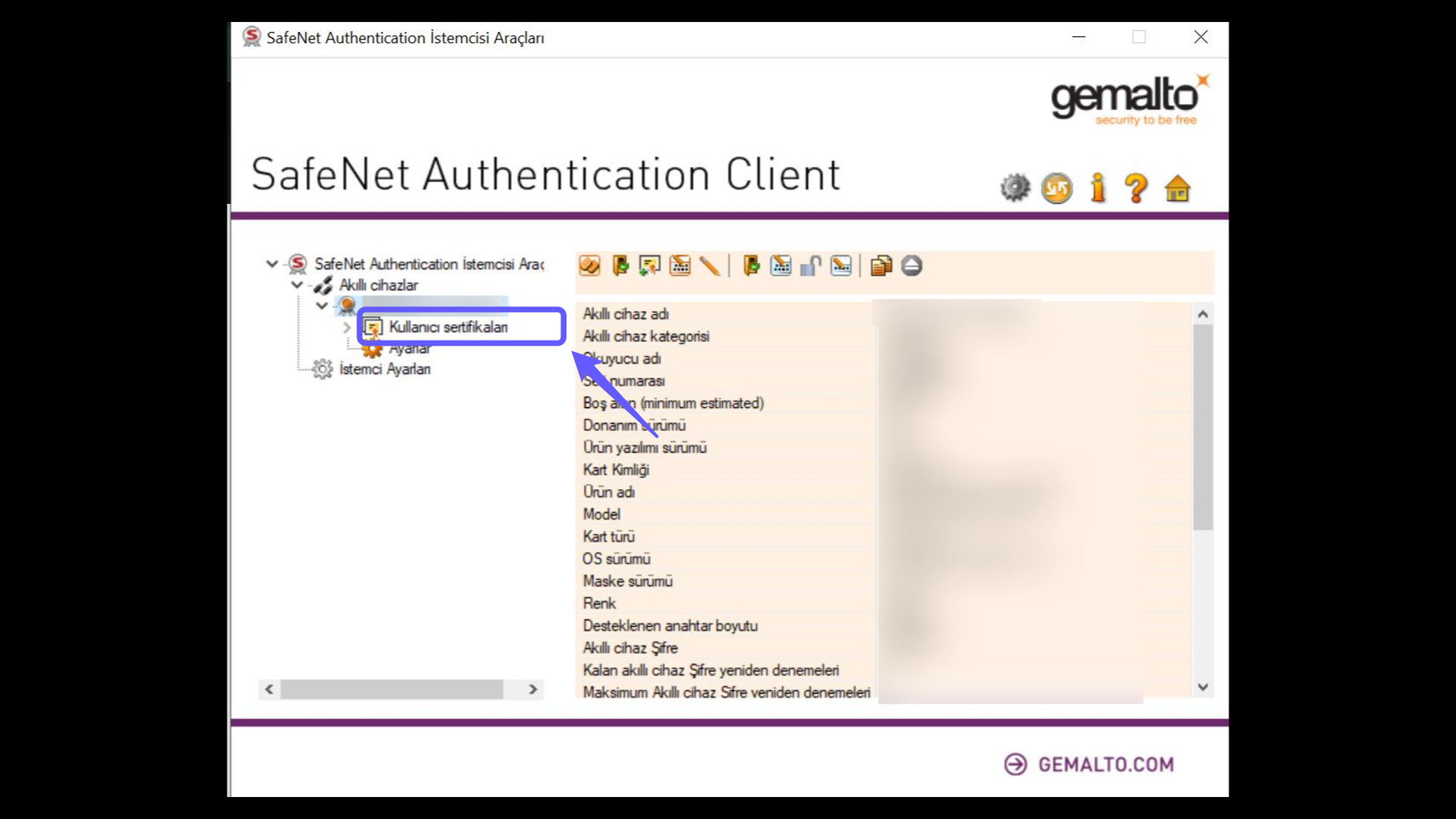The image size is (1456, 819).
Task: Open the change token password icon
Action: tap(679, 265)
